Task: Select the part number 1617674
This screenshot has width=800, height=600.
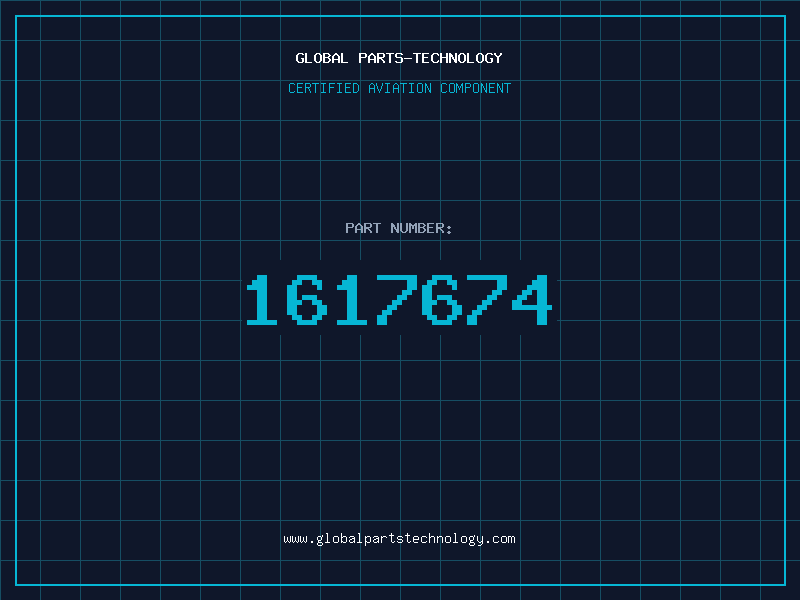Action: [x=399, y=300]
